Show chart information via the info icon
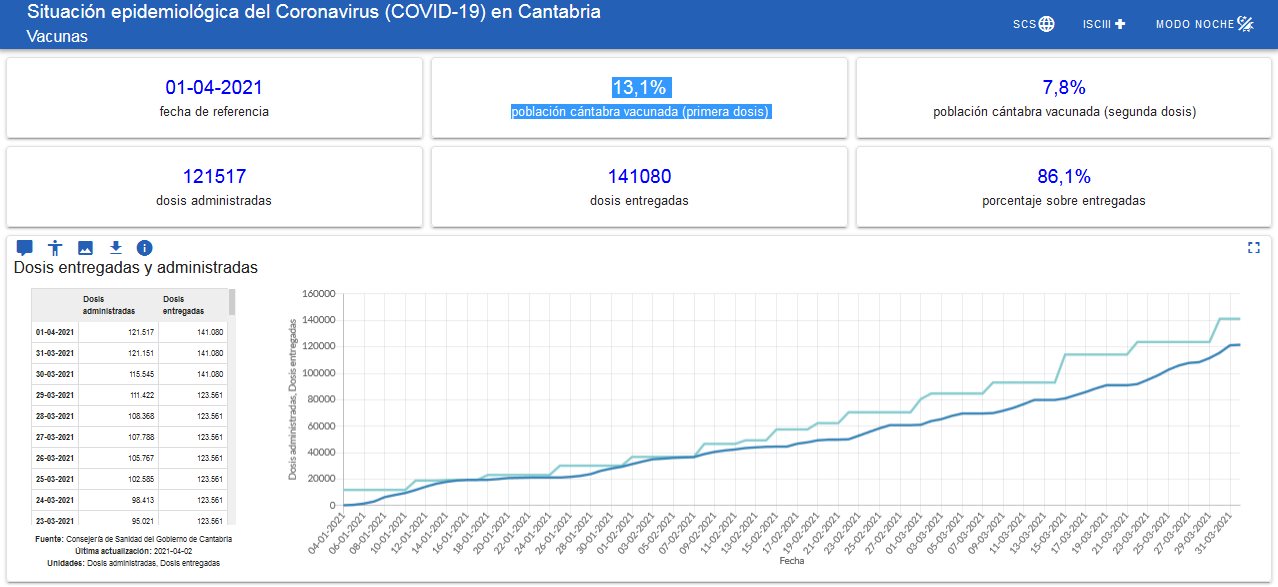Image resolution: width=1278 pixels, height=587 pixels. click(144, 247)
